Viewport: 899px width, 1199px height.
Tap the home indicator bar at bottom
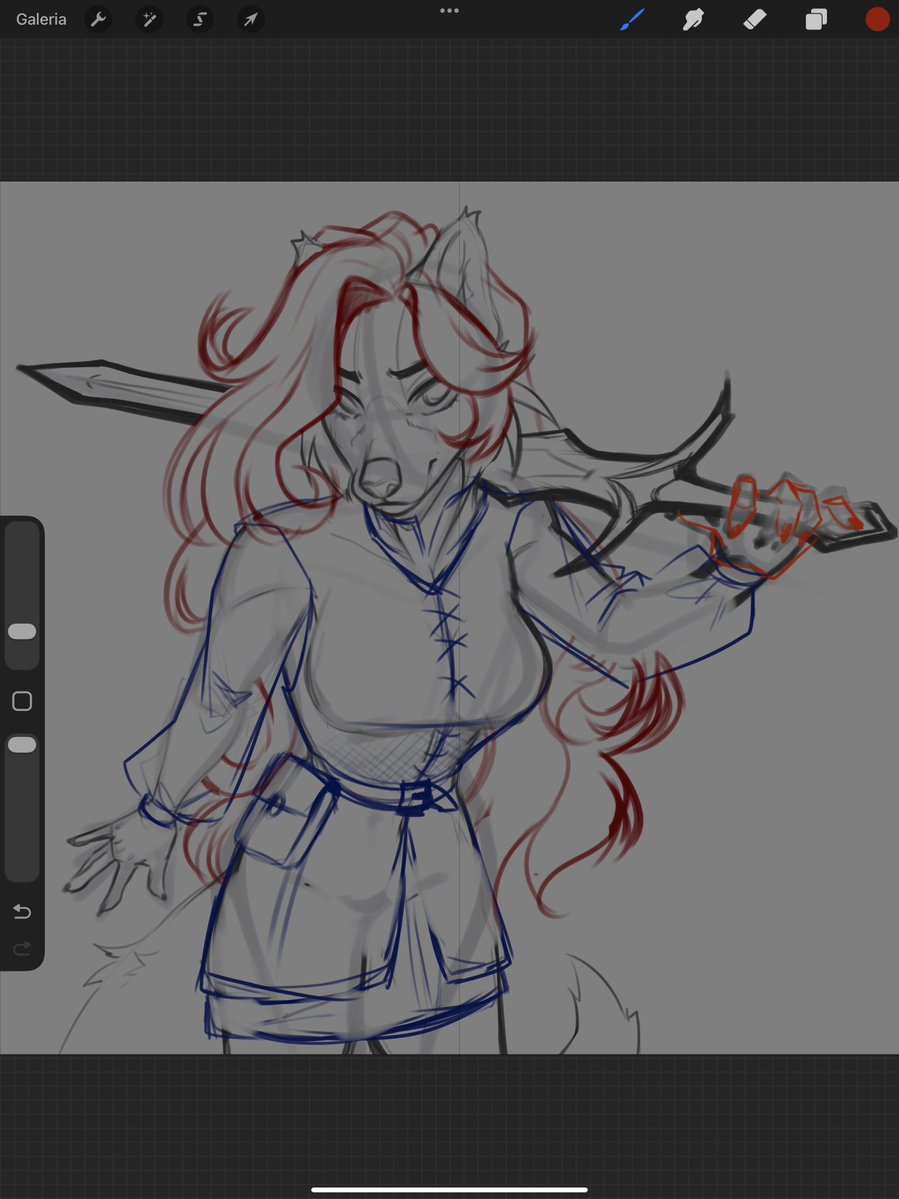click(x=449, y=1189)
